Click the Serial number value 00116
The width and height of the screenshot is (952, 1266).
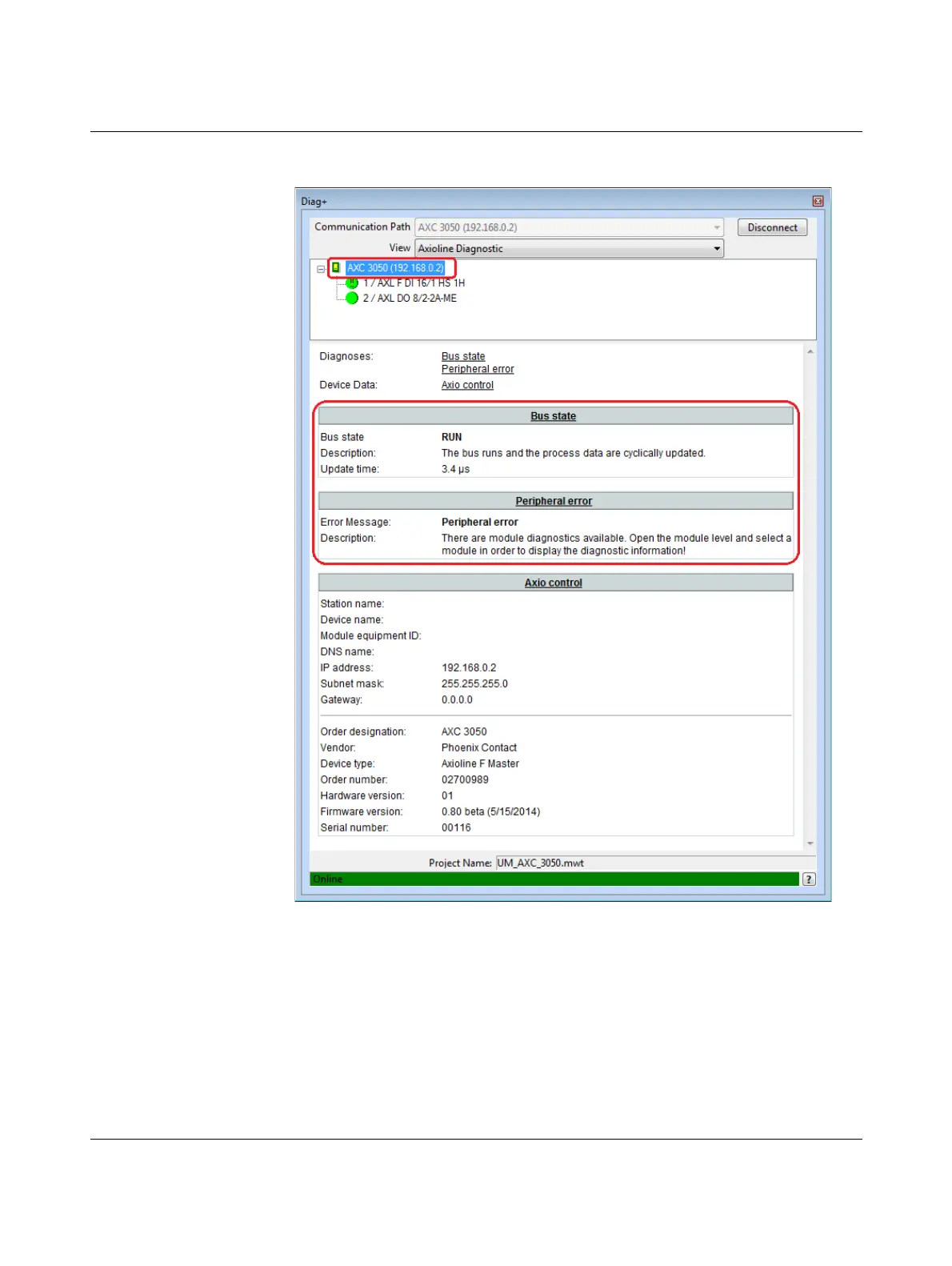click(456, 827)
